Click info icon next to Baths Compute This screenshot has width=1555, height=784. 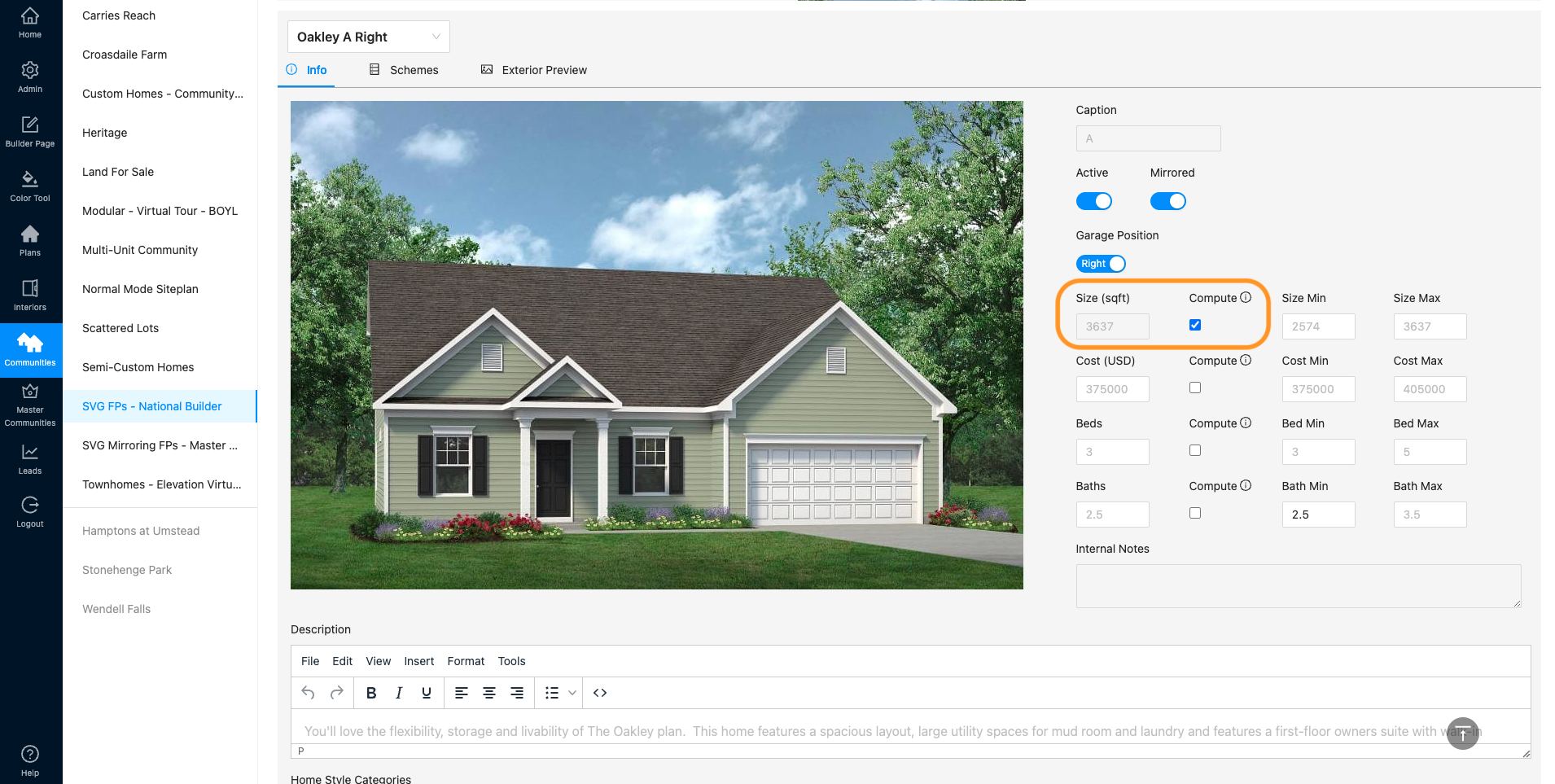1246,485
